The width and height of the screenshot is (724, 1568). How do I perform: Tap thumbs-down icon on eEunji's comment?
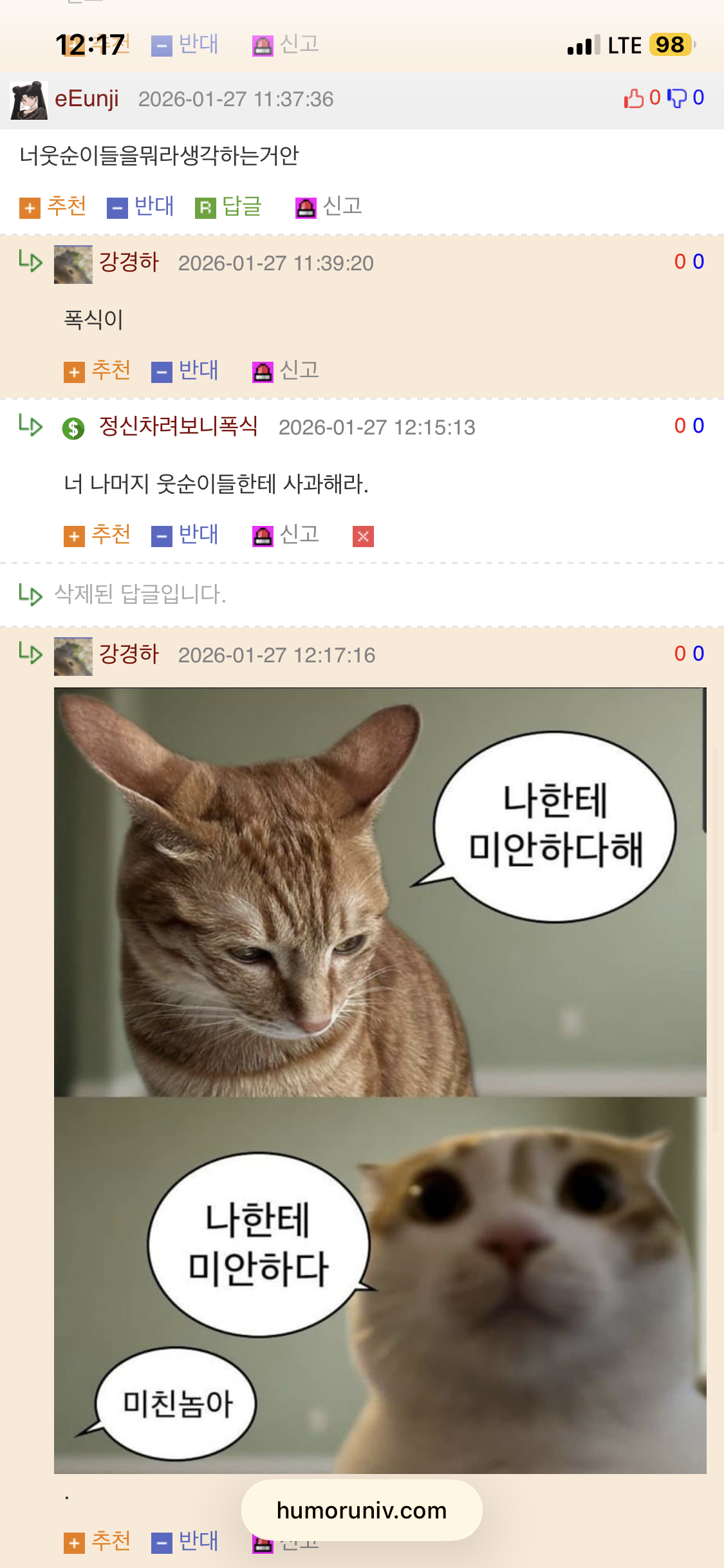tap(676, 98)
